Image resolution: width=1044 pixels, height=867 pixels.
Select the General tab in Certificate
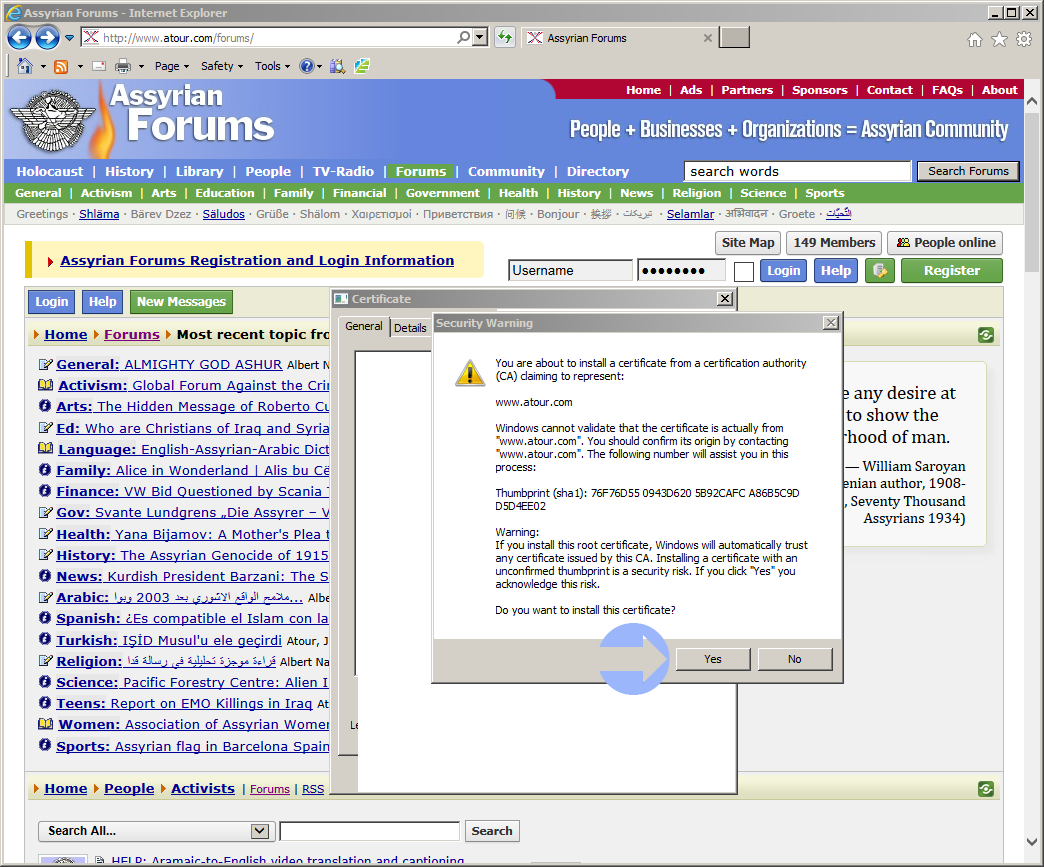[x=364, y=326]
